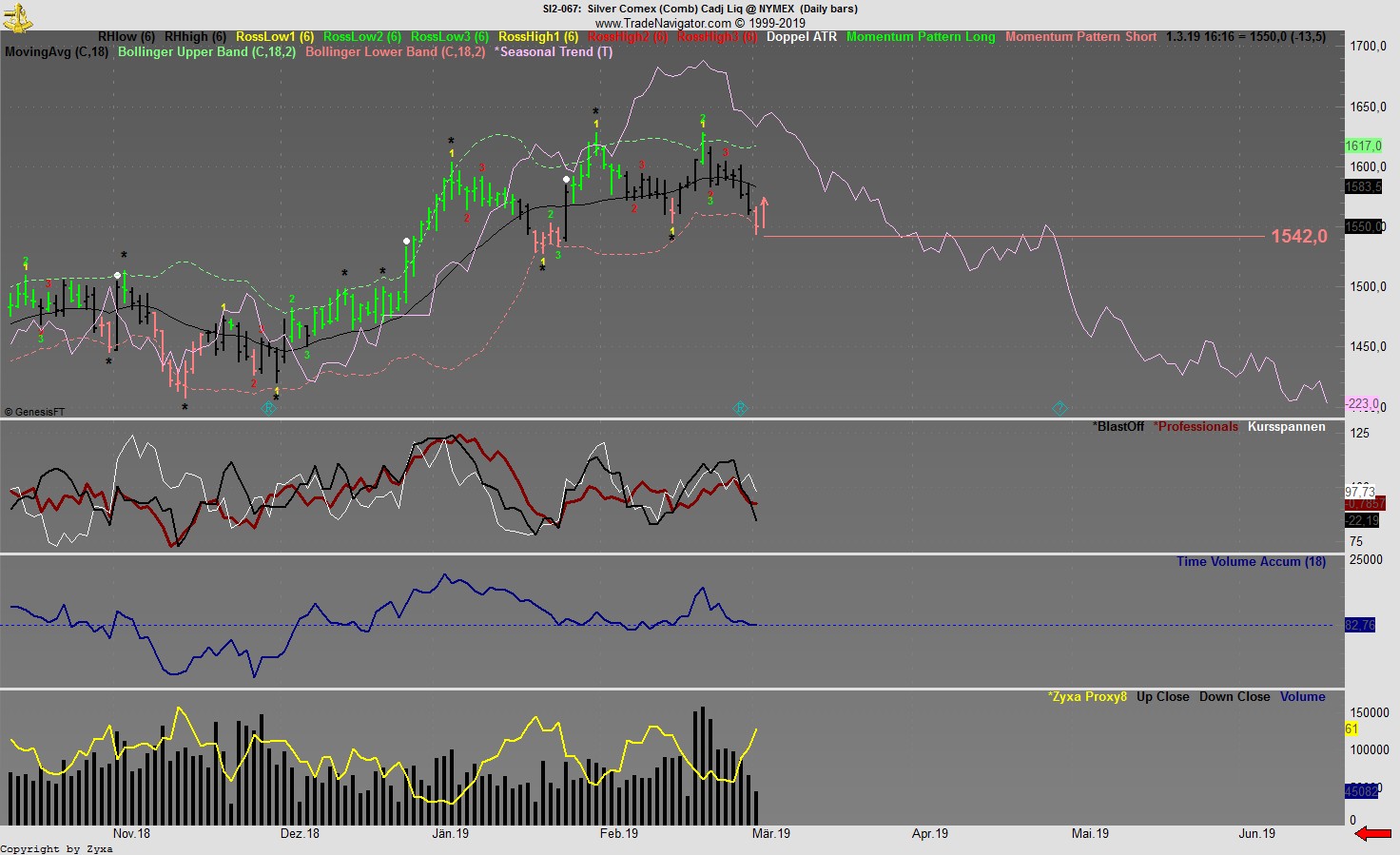Select the red RossHigh2 (6) label
Screen dimensions: 1400x855
628,37
